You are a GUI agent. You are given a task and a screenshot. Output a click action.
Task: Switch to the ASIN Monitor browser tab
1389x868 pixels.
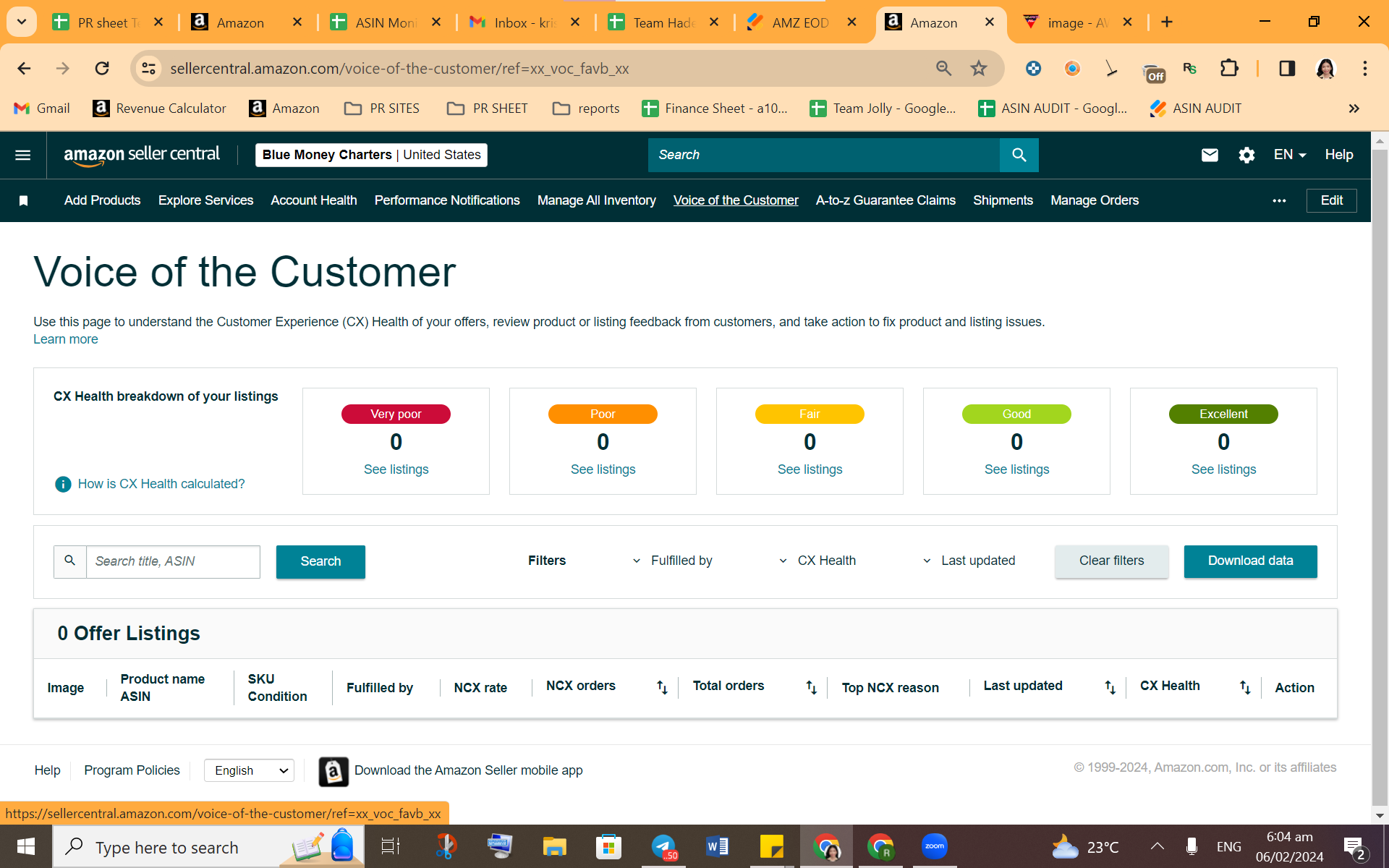386,22
